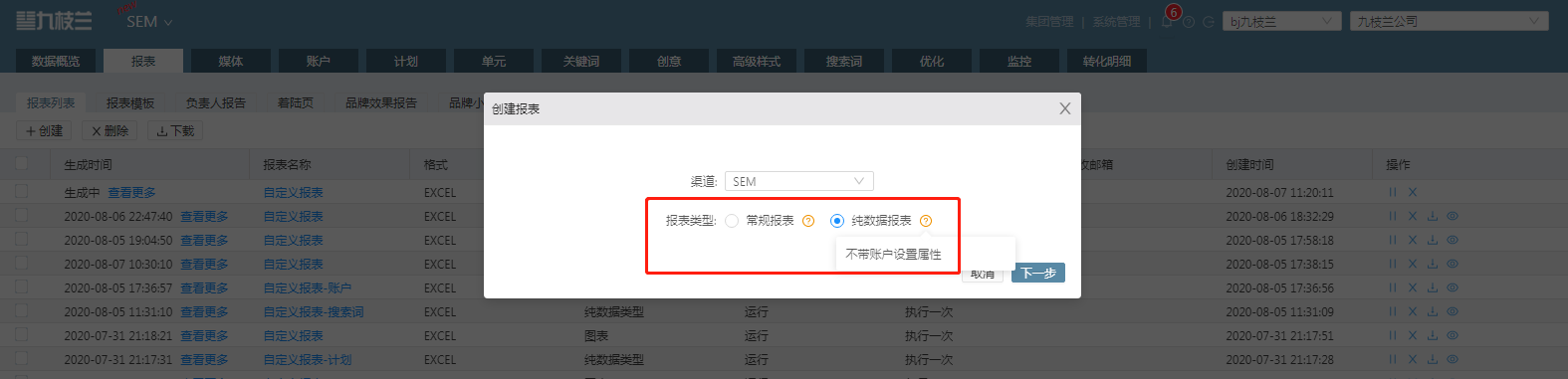The image size is (1568, 379).
Task: Pause the report created 2020-08-07 11:20:11
Action: coord(1393,192)
